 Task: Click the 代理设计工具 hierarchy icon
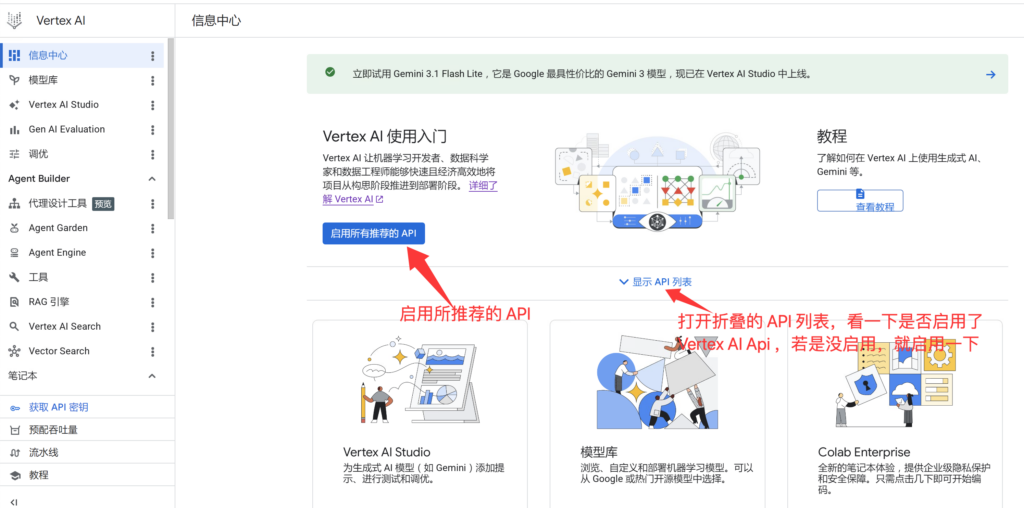(x=14, y=204)
